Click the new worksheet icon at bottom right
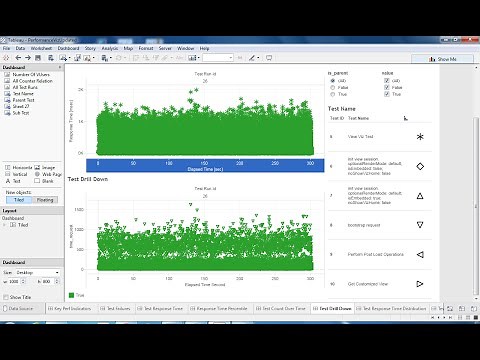Viewport: 480px width, 360px height. tap(450, 308)
